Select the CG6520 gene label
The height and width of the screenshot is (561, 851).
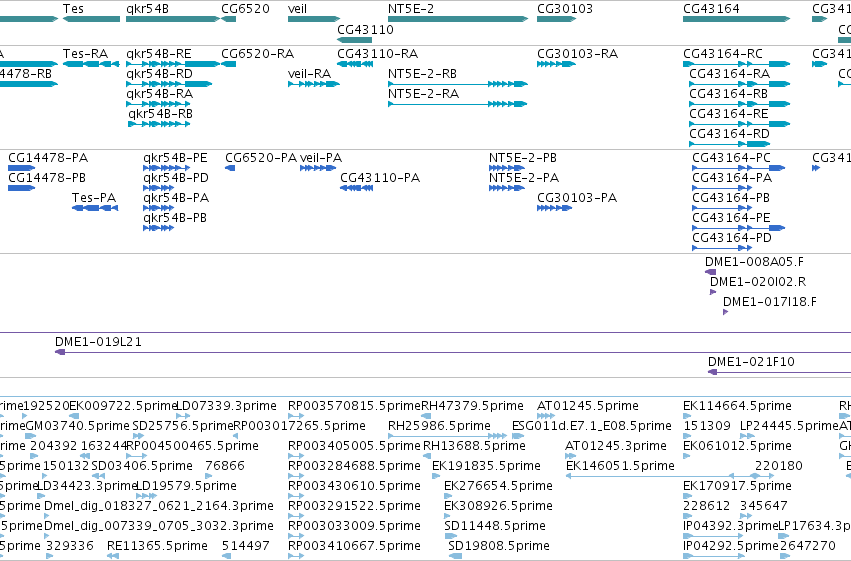point(245,9)
